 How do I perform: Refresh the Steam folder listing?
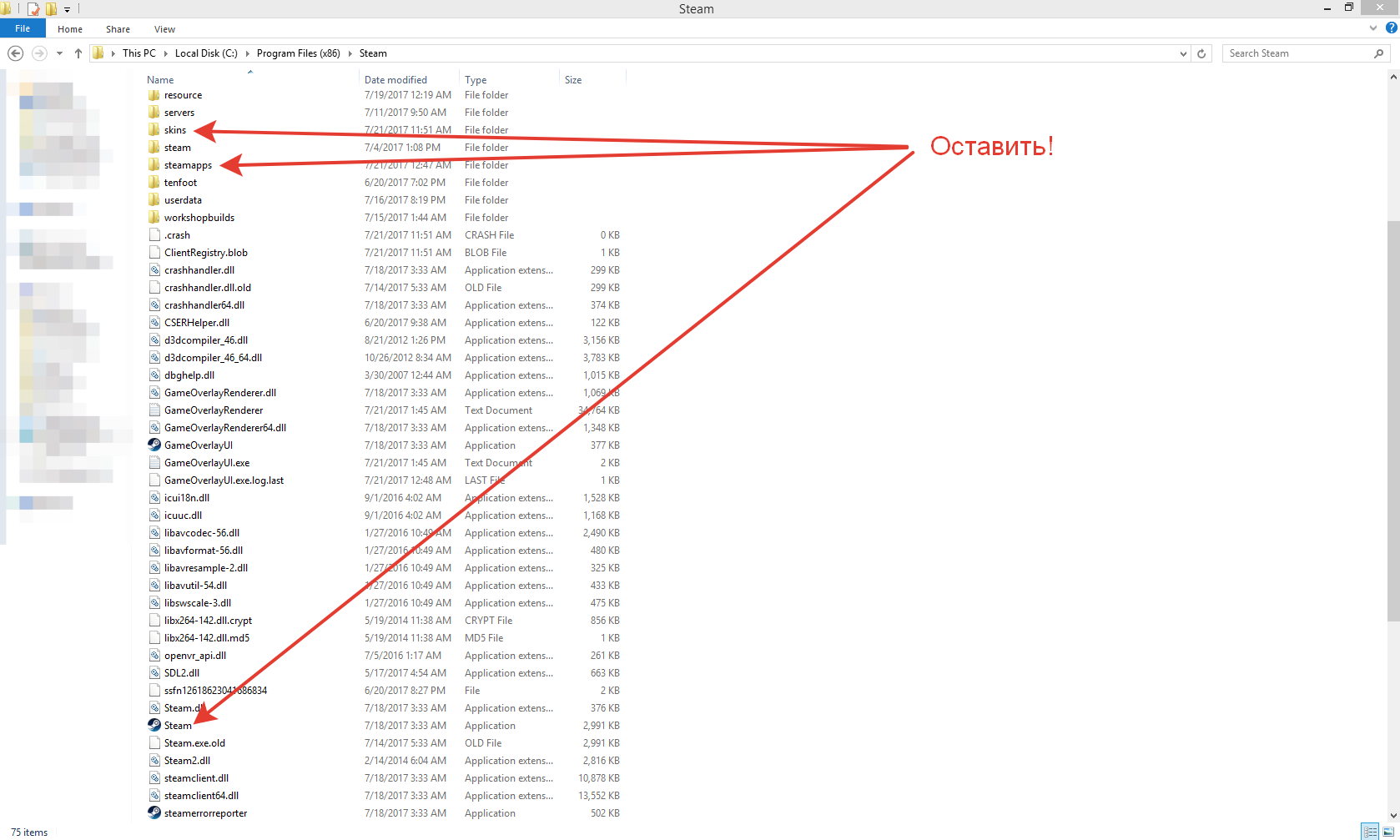[x=1201, y=53]
